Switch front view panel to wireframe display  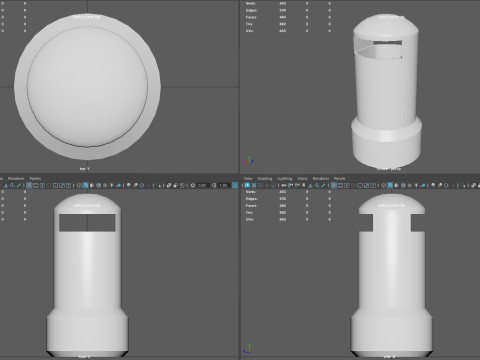79,185
